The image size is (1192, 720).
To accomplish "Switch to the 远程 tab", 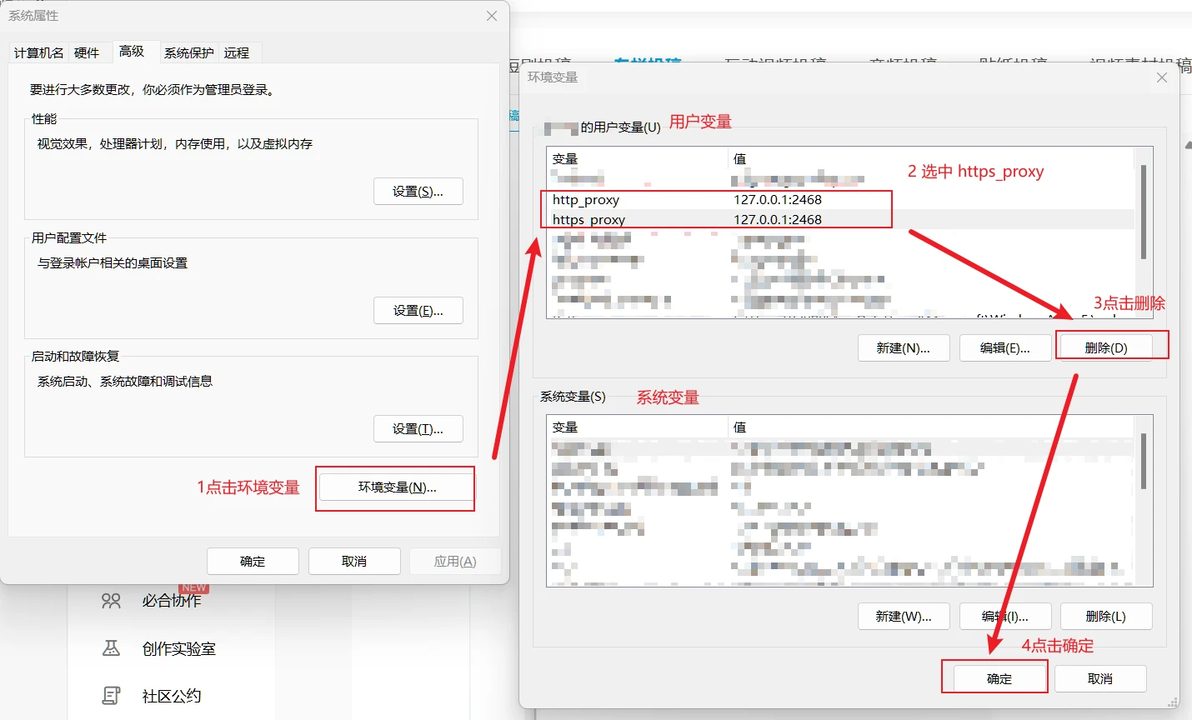I will (x=236, y=52).
